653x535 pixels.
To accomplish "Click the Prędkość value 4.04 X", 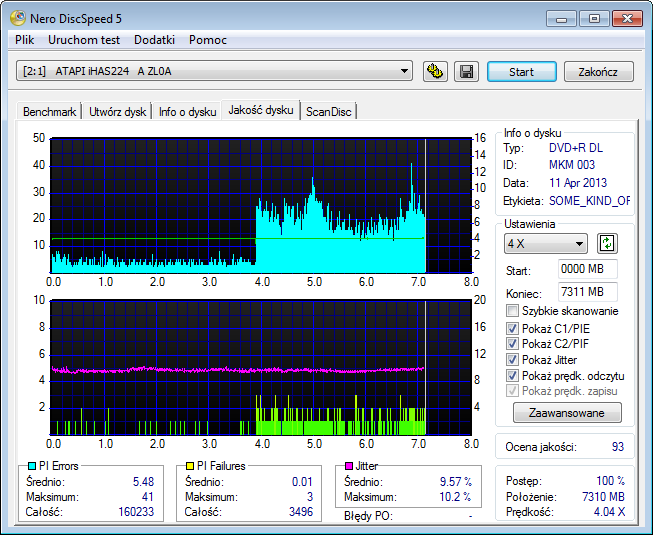I will pyautogui.click(x=609, y=512).
